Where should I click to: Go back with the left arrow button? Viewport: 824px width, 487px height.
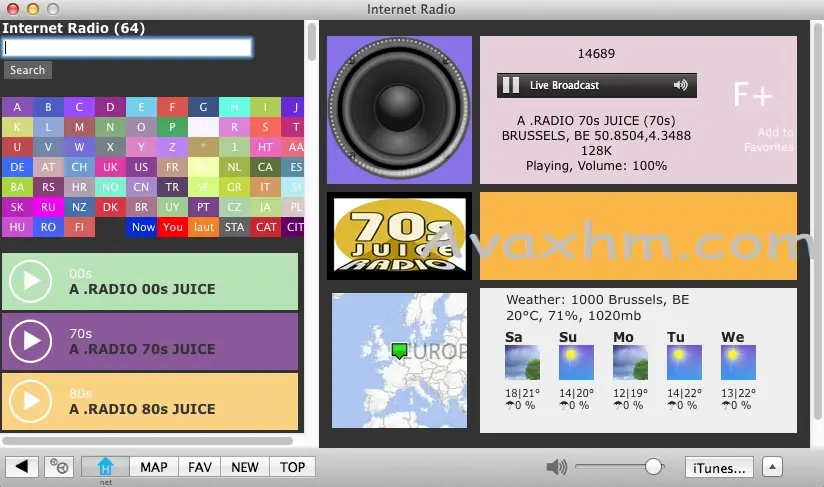click(22, 467)
